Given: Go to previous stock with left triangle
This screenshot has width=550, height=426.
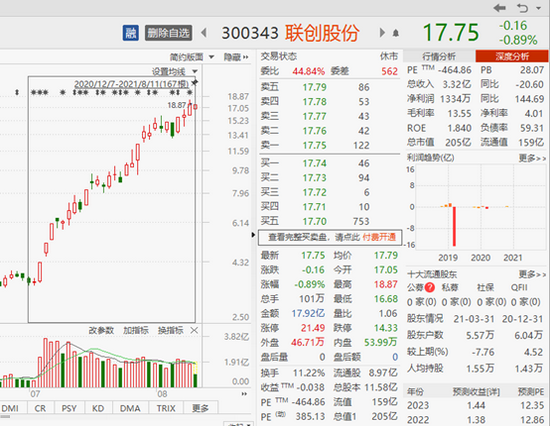Looking at the screenshot, I should tap(204, 33).
